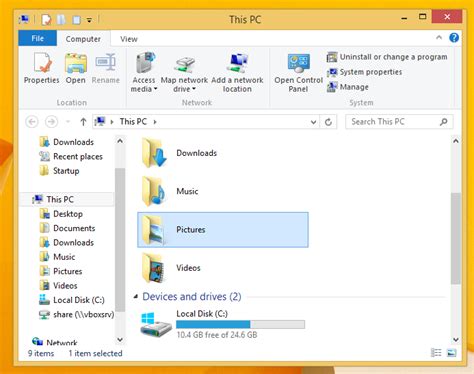Select Desktop in navigation pane
Viewport: 474px width, 374px height.
[x=61, y=214]
